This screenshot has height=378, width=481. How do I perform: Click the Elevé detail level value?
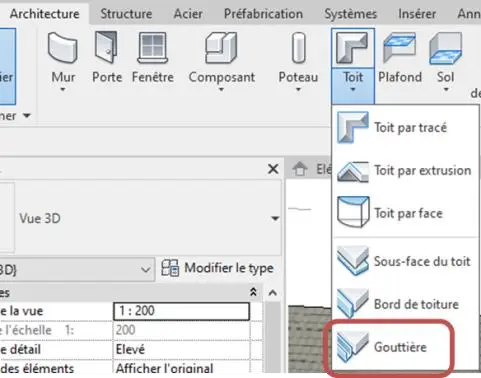182,350
